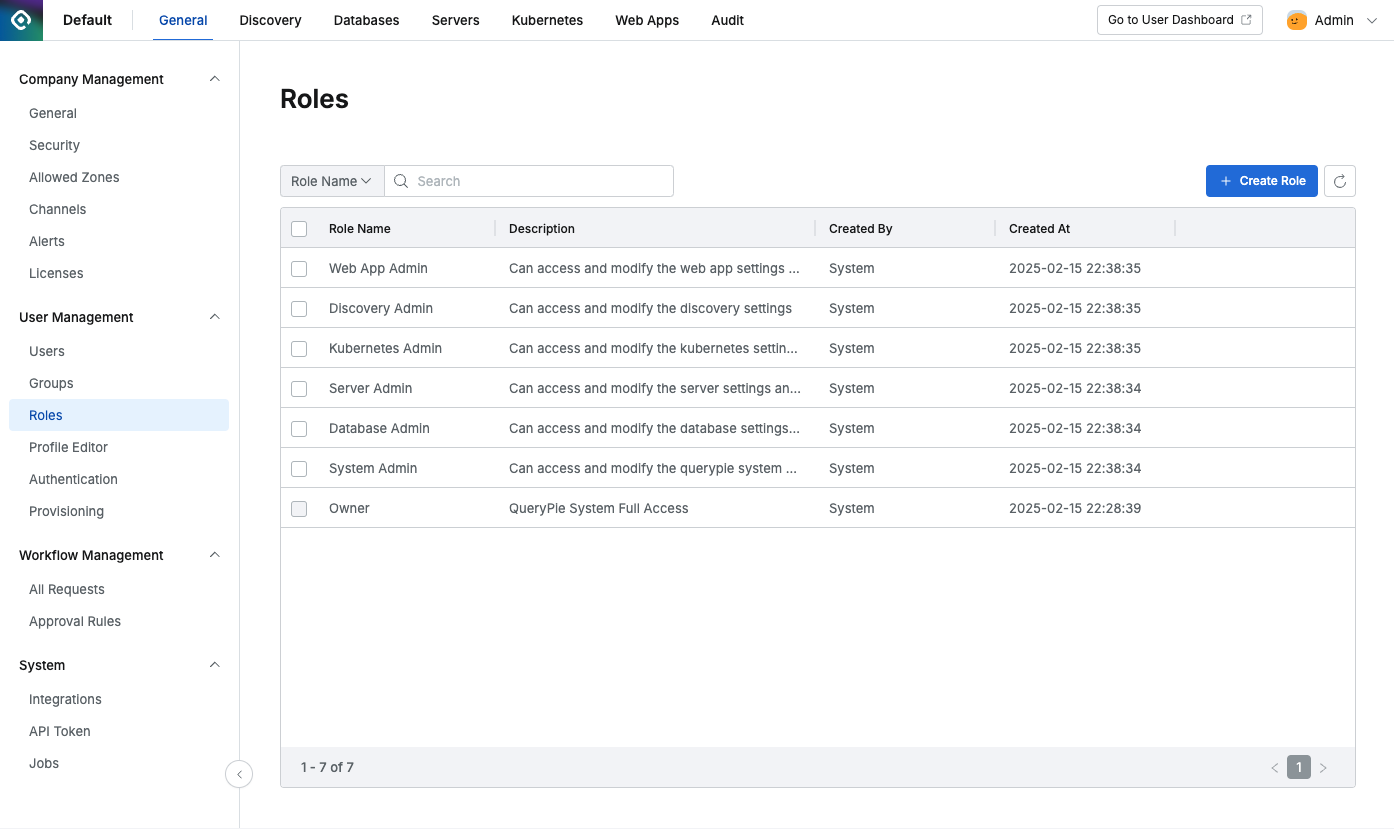
Task: Click the refresh icon beside Create Role
Action: 1340,181
